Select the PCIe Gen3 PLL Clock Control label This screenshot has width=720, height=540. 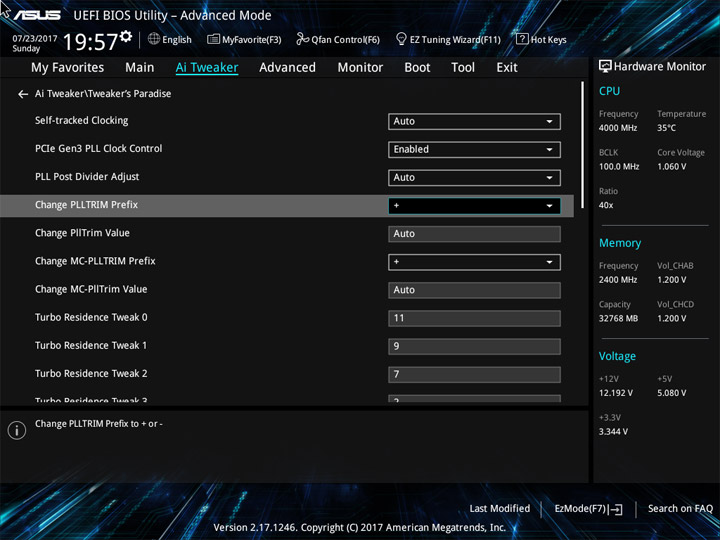pos(98,148)
